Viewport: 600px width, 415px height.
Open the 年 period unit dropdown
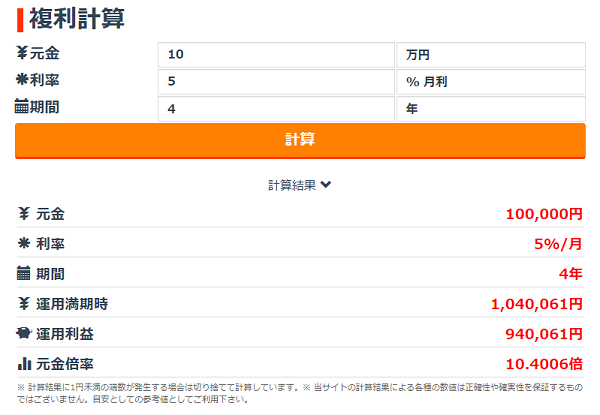coord(491,109)
